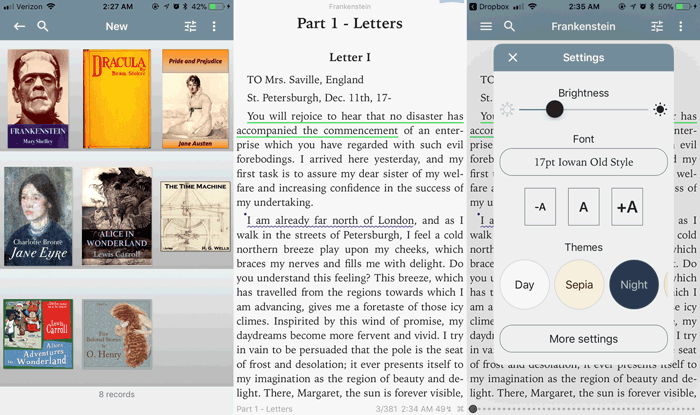The width and height of the screenshot is (700, 415).
Task: Tap search icon in Frankenstein reader header
Action: 509,26
